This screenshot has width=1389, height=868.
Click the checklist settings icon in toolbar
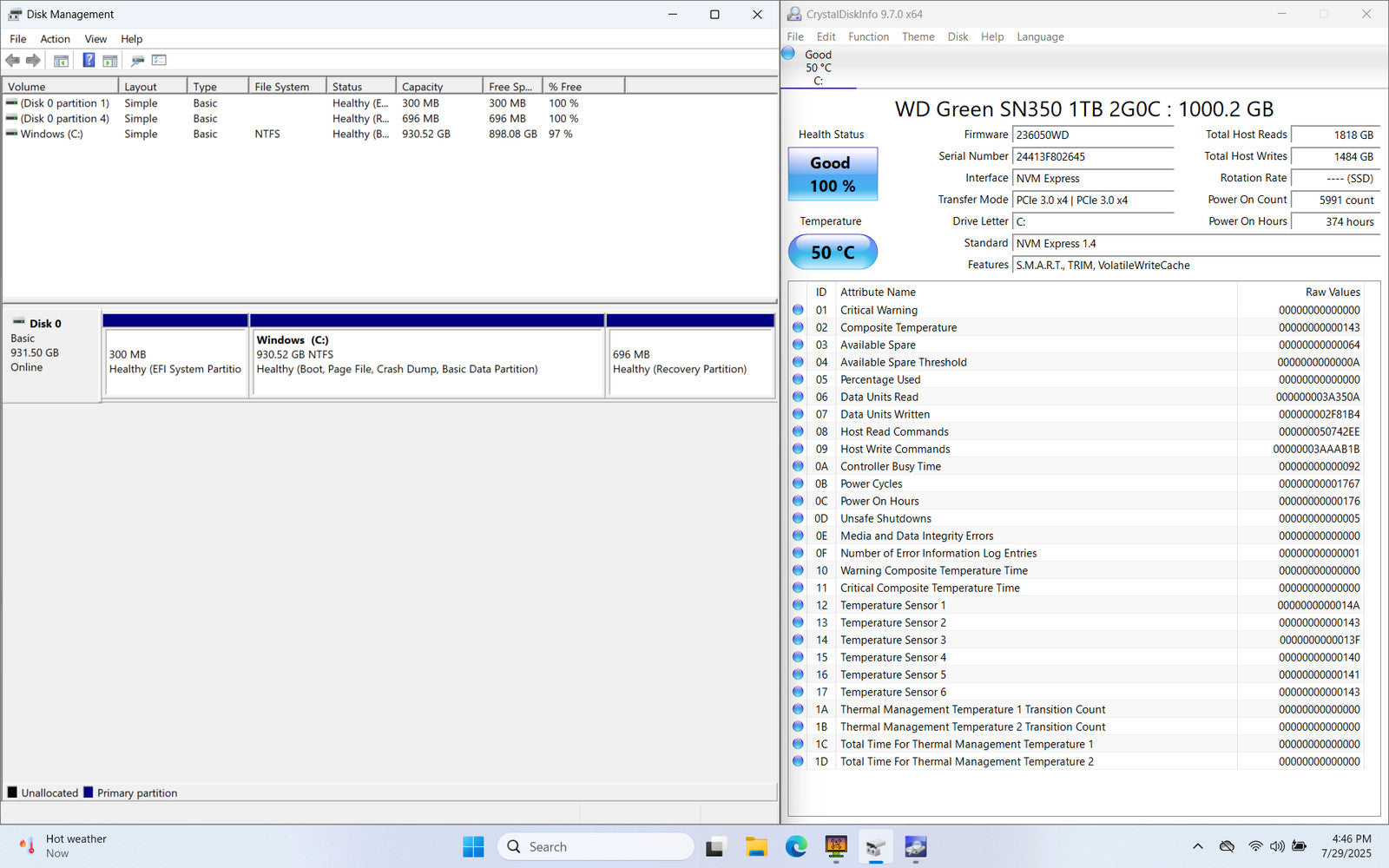click(x=159, y=61)
